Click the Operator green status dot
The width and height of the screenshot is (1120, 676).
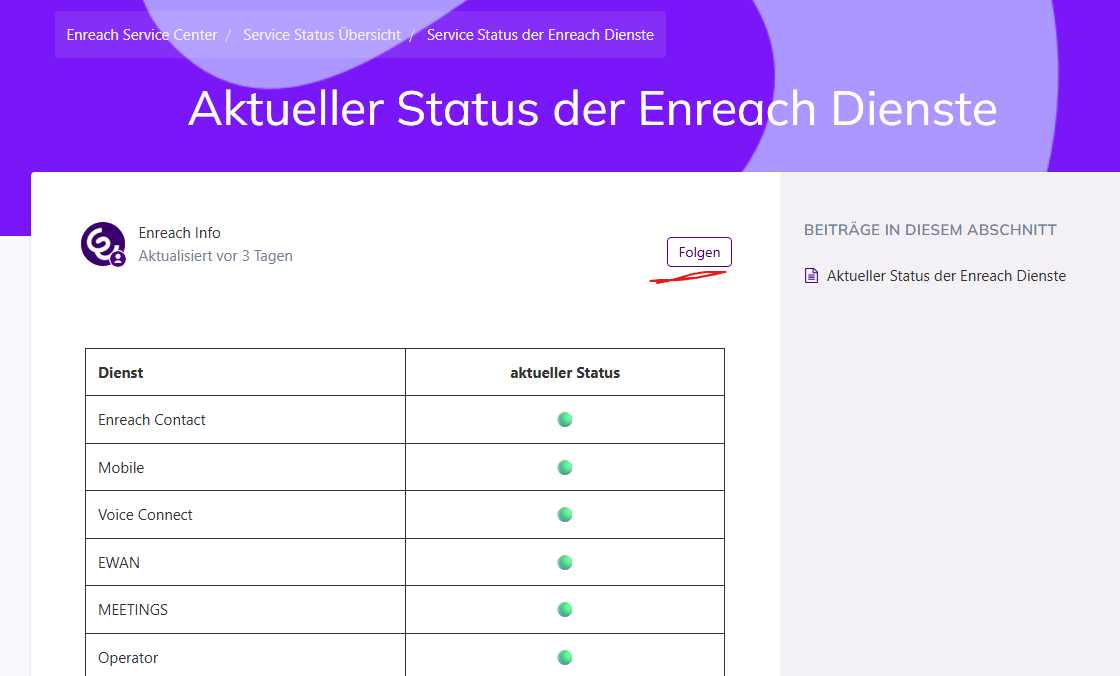pyautogui.click(x=565, y=657)
